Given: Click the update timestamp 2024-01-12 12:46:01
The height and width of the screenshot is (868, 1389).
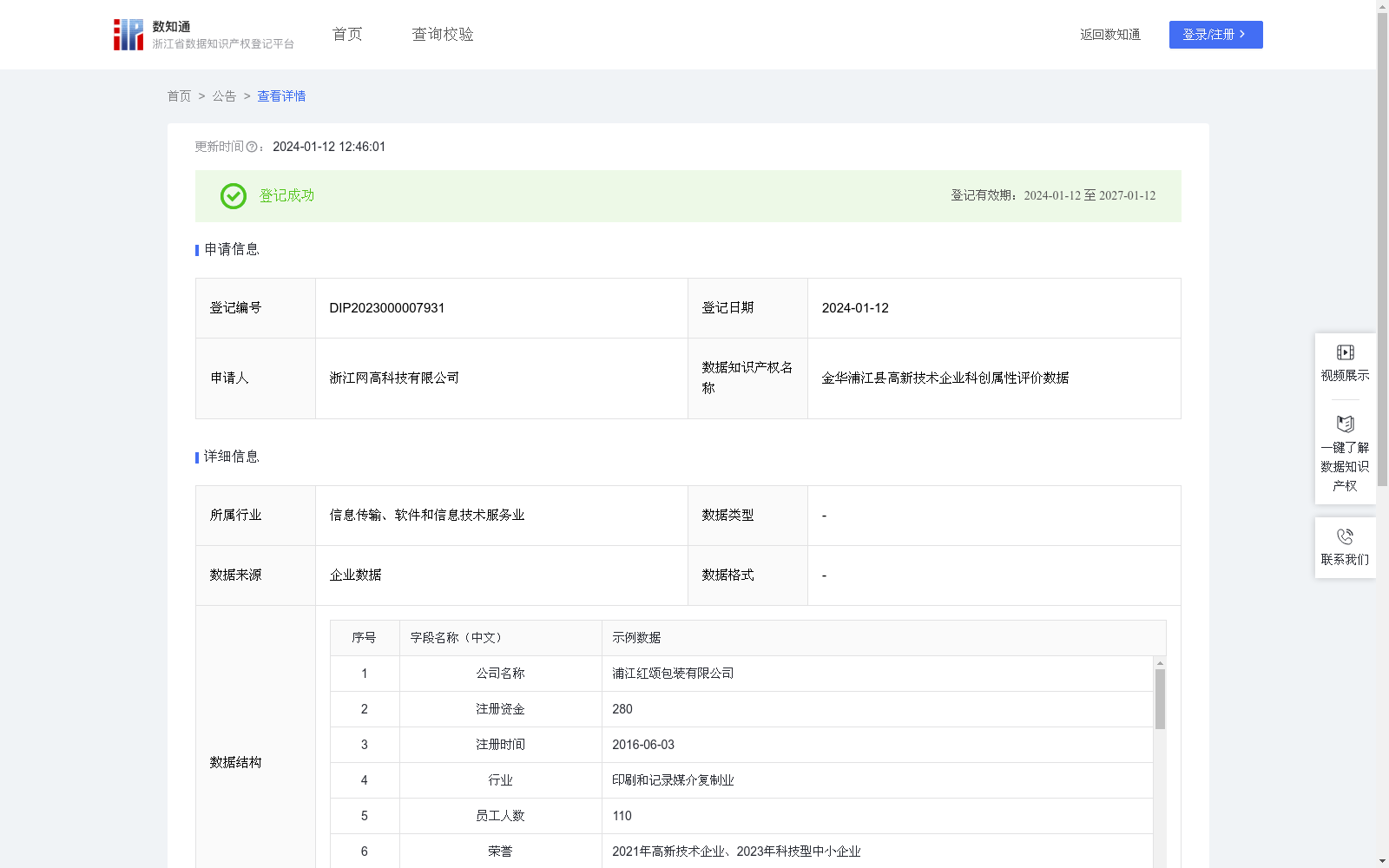Looking at the screenshot, I should (x=329, y=148).
